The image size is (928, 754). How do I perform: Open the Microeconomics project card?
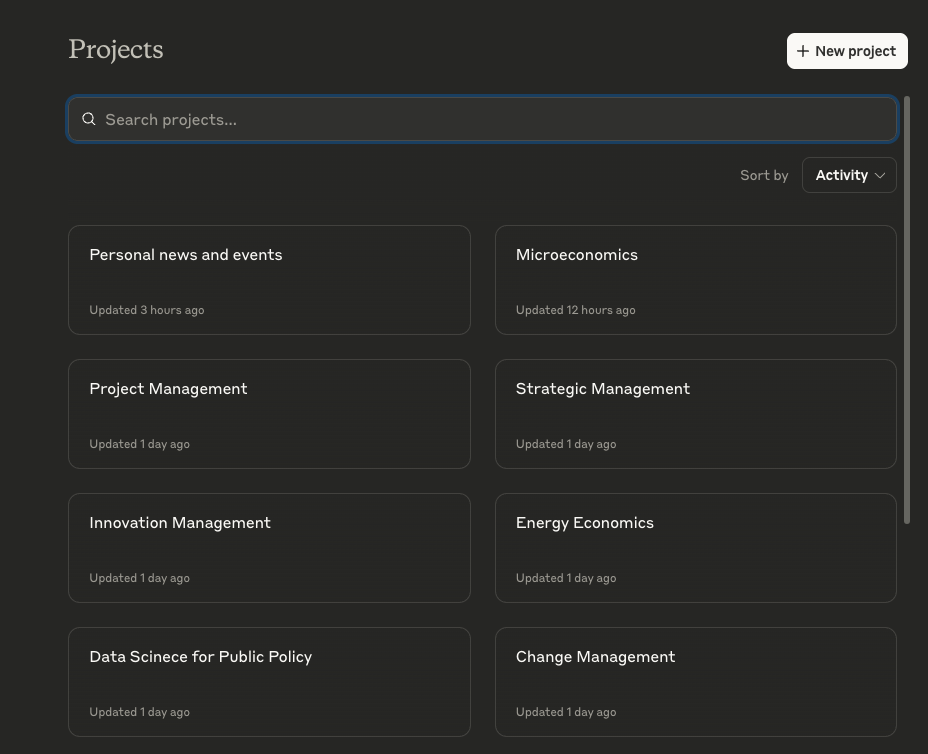point(695,280)
